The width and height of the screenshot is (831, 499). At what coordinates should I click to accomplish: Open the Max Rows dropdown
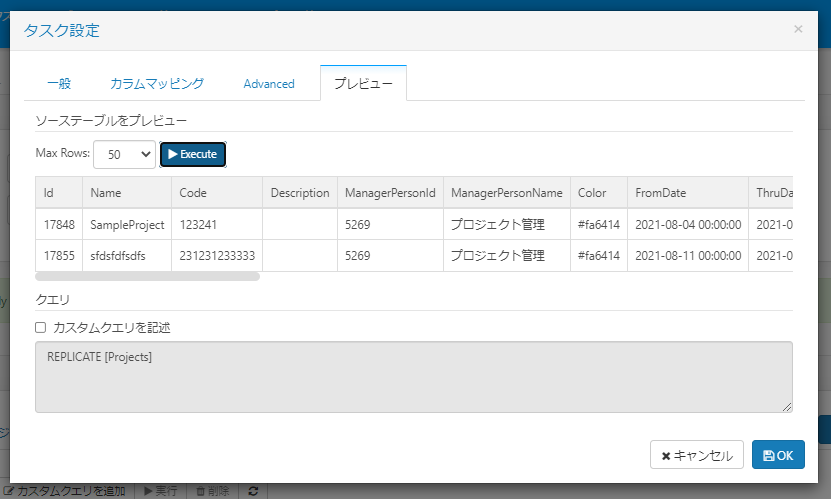[x=125, y=155]
